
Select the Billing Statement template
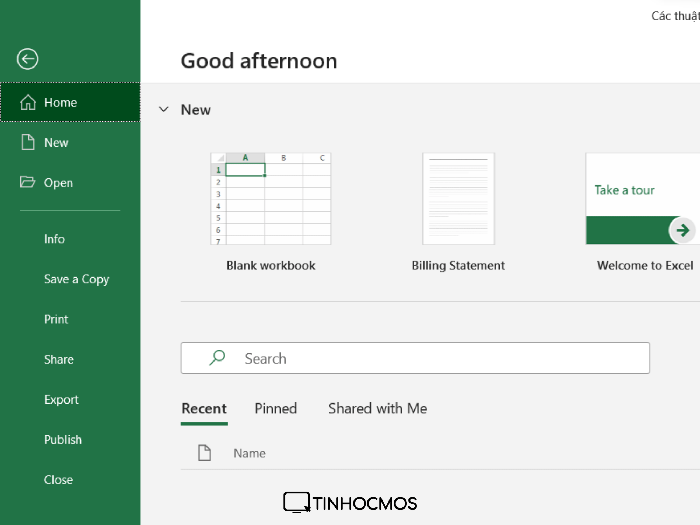click(458, 199)
